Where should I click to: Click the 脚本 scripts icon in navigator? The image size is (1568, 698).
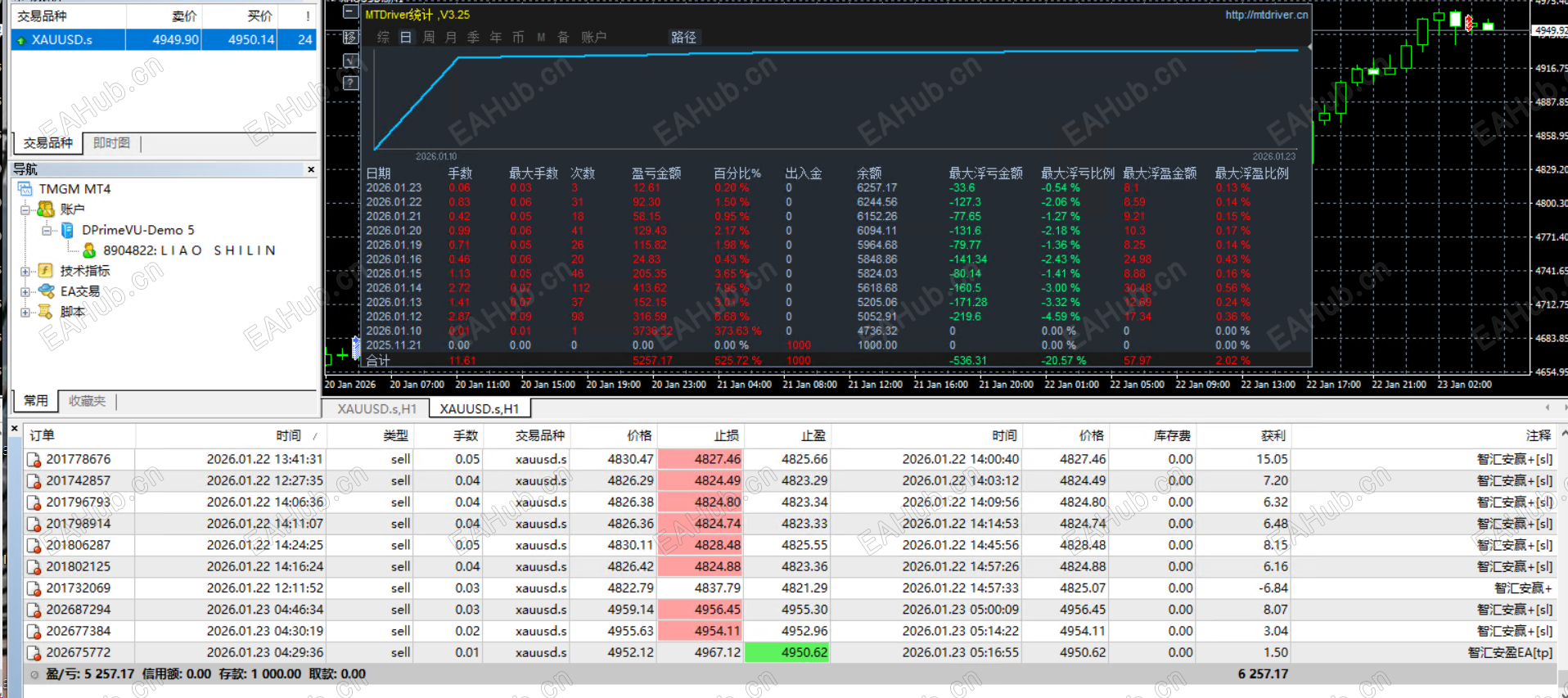pos(46,312)
